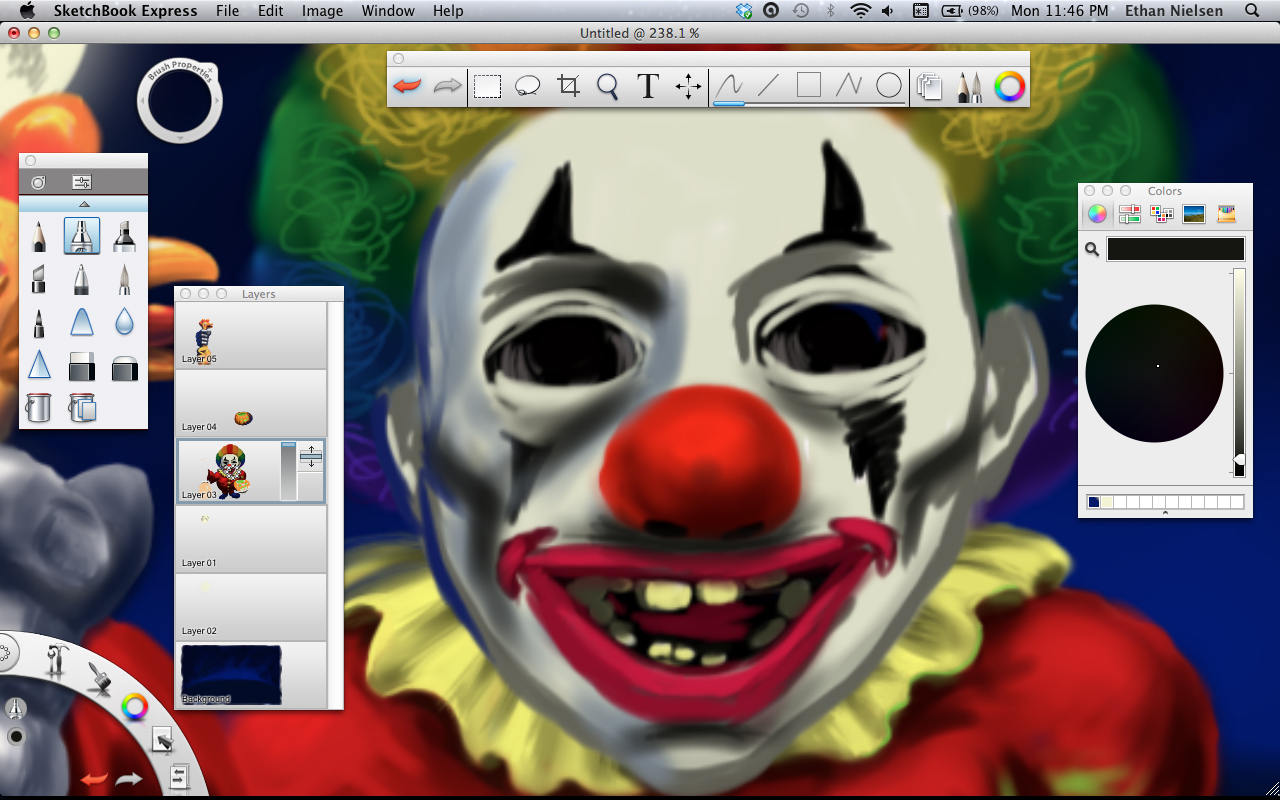
Task: Select the rectangular marquee selection tool
Action: (487, 87)
